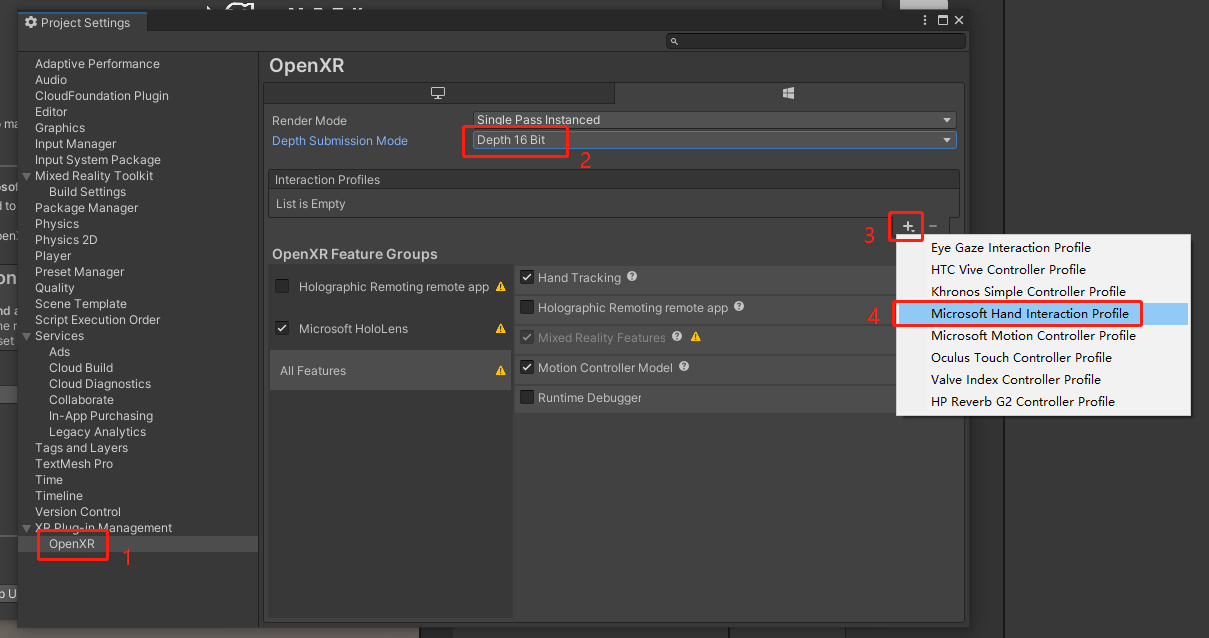Click warning icon on Microsoft HoloLens group
This screenshot has width=1209, height=638.
tap(501, 328)
